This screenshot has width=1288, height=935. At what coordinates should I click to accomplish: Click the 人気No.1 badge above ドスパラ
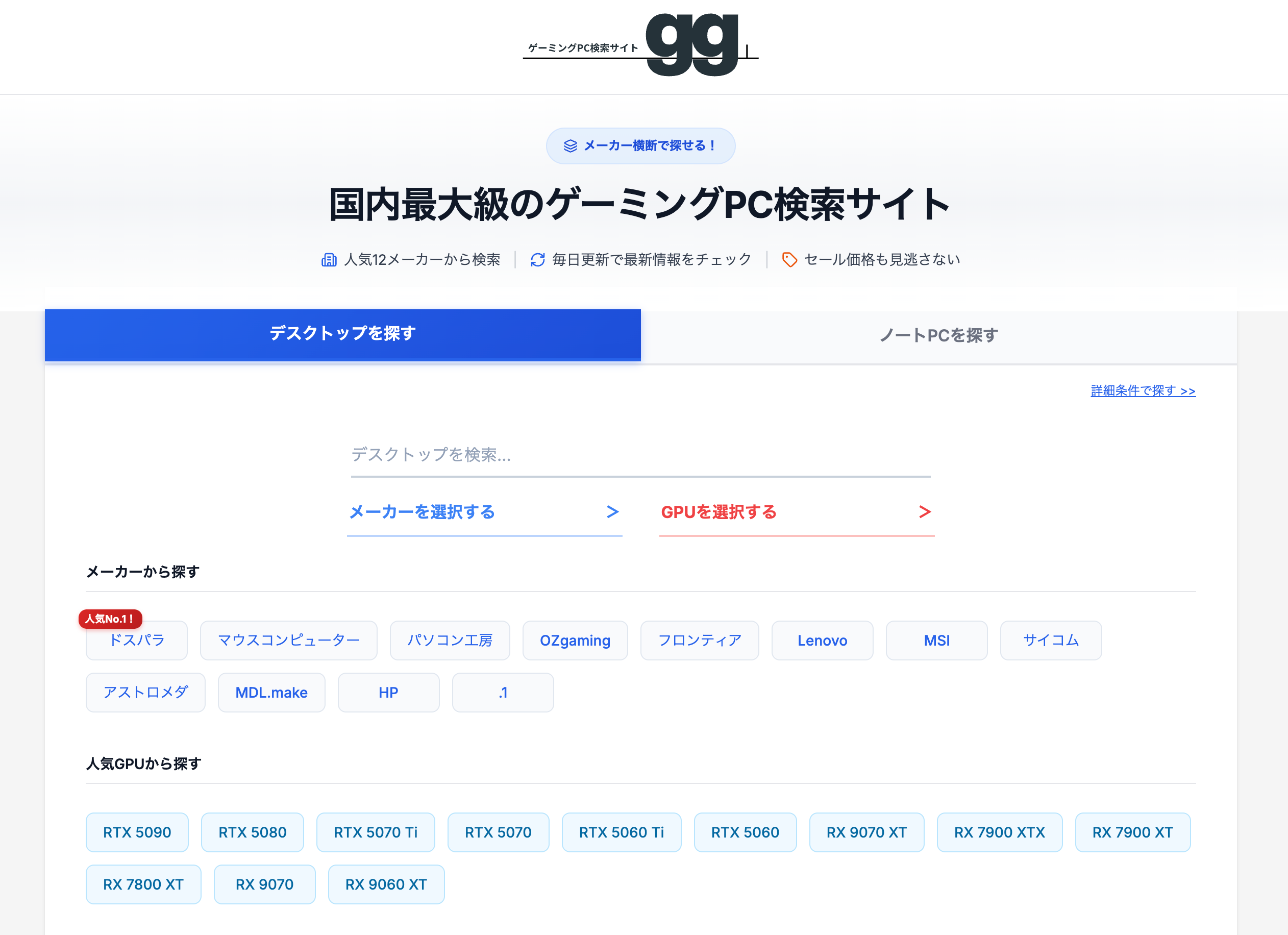point(109,620)
